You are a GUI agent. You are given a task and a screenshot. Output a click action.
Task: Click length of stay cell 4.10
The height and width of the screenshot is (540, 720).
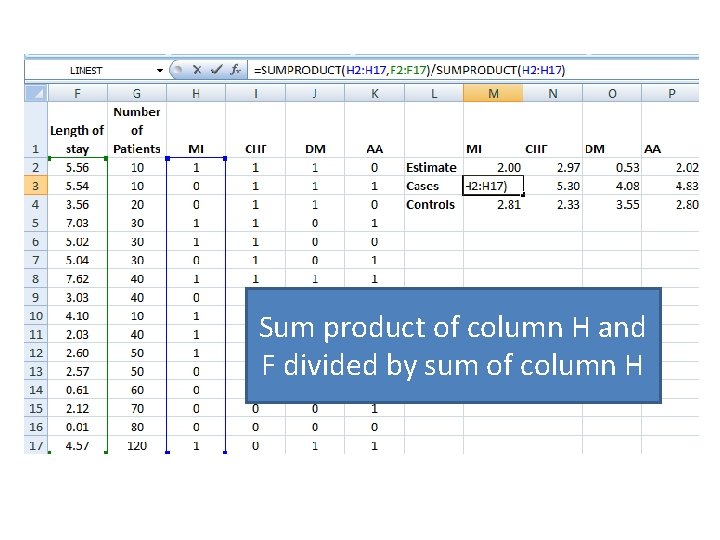tap(77, 316)
